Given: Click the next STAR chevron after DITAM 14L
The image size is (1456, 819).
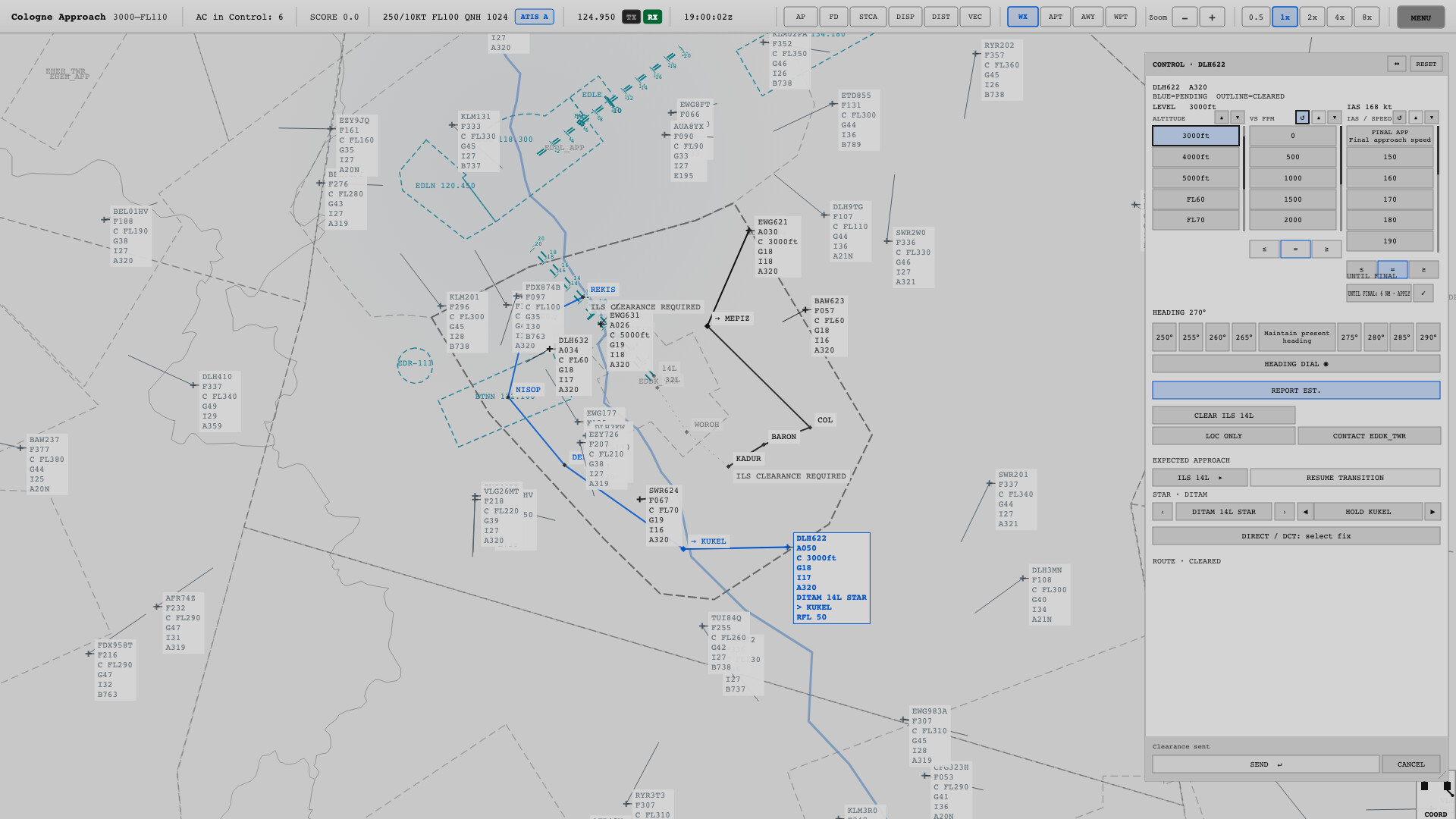Looking at the screenshot, I should tap(1285, 512).
